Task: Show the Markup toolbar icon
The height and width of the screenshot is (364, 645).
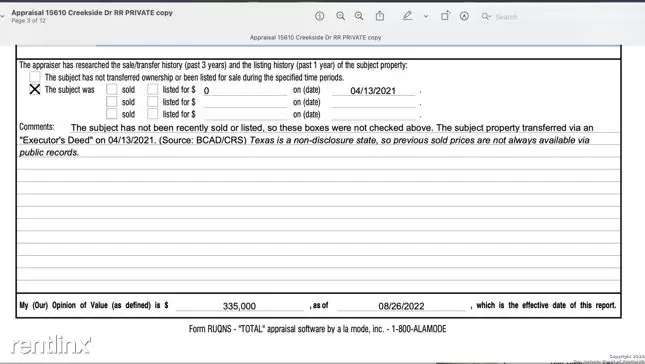Action: pyautogui.click(x=464, y=16)
